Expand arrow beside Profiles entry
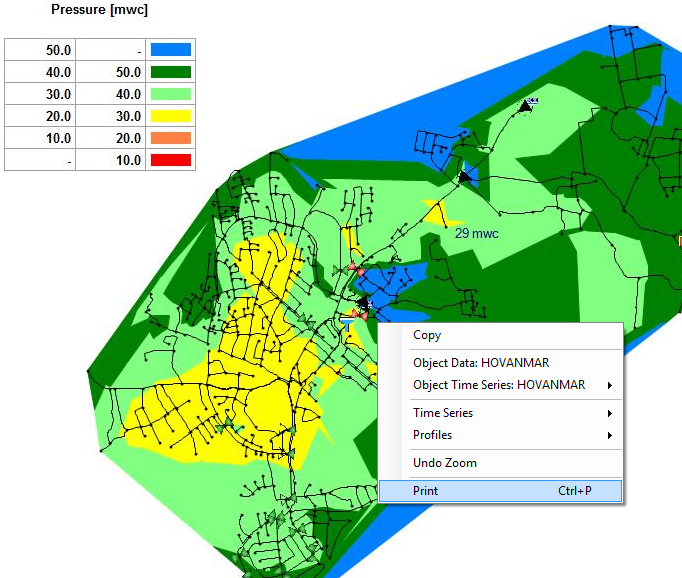The width and height of the screenshot is (682, 578). tap(610, 435)
